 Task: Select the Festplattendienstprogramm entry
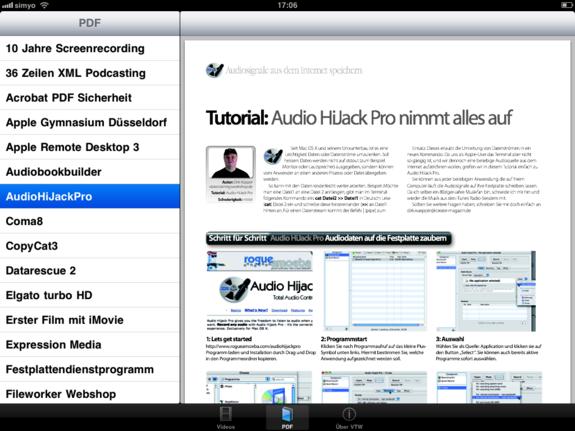tap(90, 369)
